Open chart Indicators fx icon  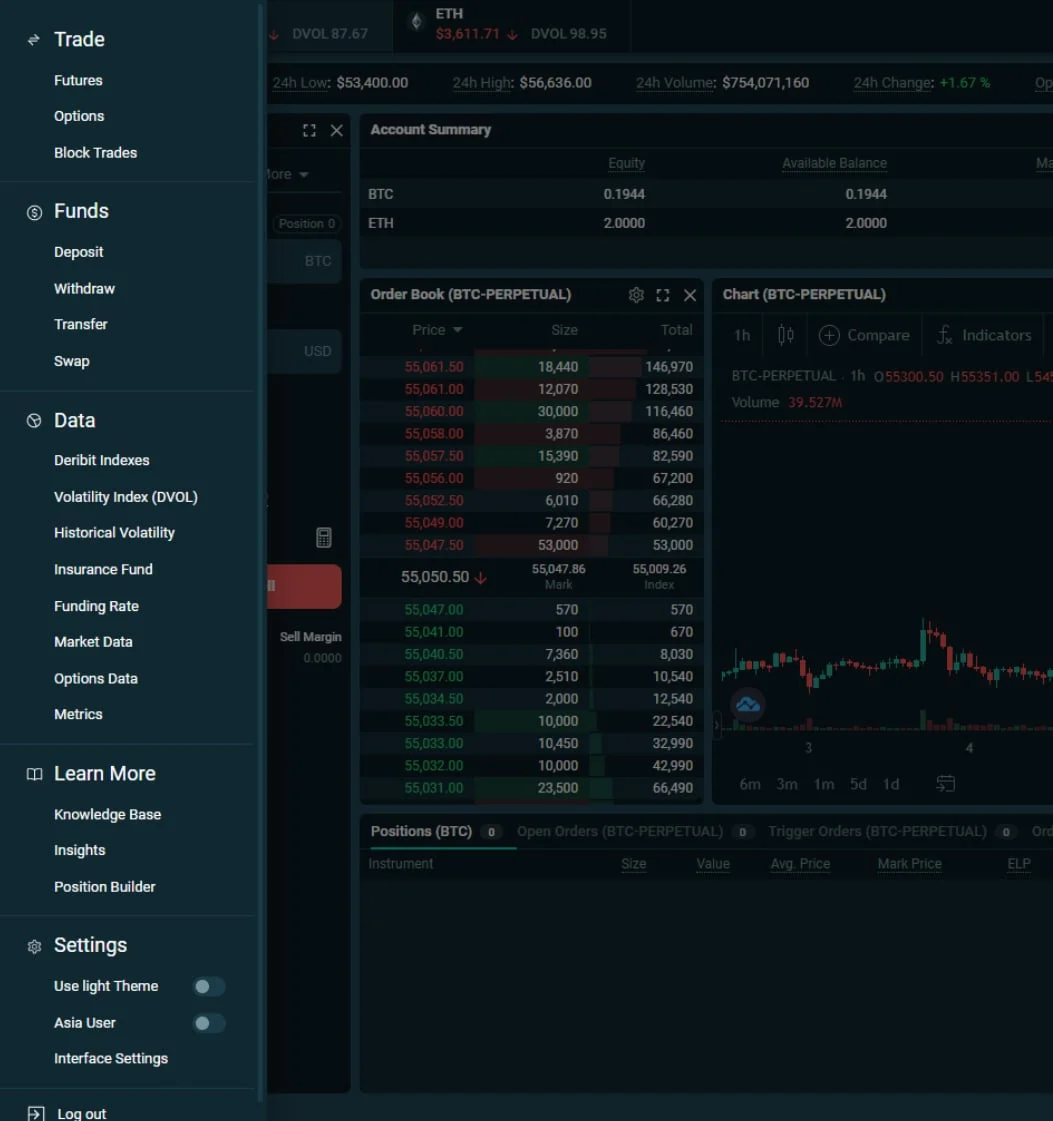[x=944, y=335]
